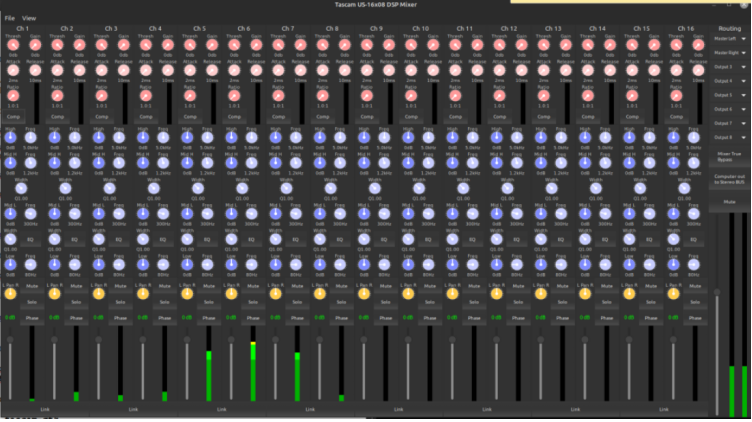Image resolution: width=752 pixels, height=422 pixels.
Task: Open the Master Left routing dropdown
Action: [729, 39]
